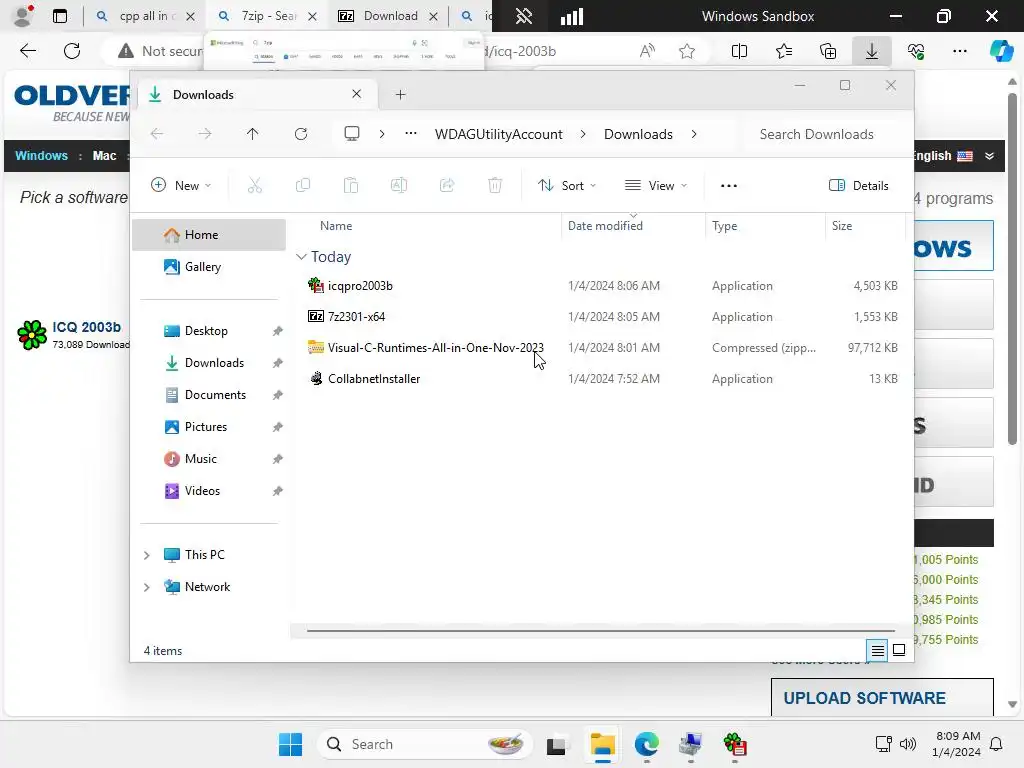Open the Copilot icon in Edge
Viewport: 1024px width, 768px height.
(x=1001, y=51)
